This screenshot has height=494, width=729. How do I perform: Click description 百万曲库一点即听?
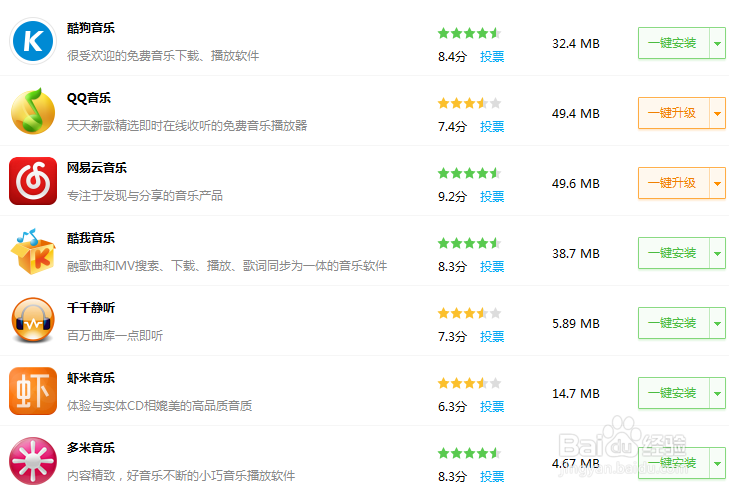click(115, 336)
